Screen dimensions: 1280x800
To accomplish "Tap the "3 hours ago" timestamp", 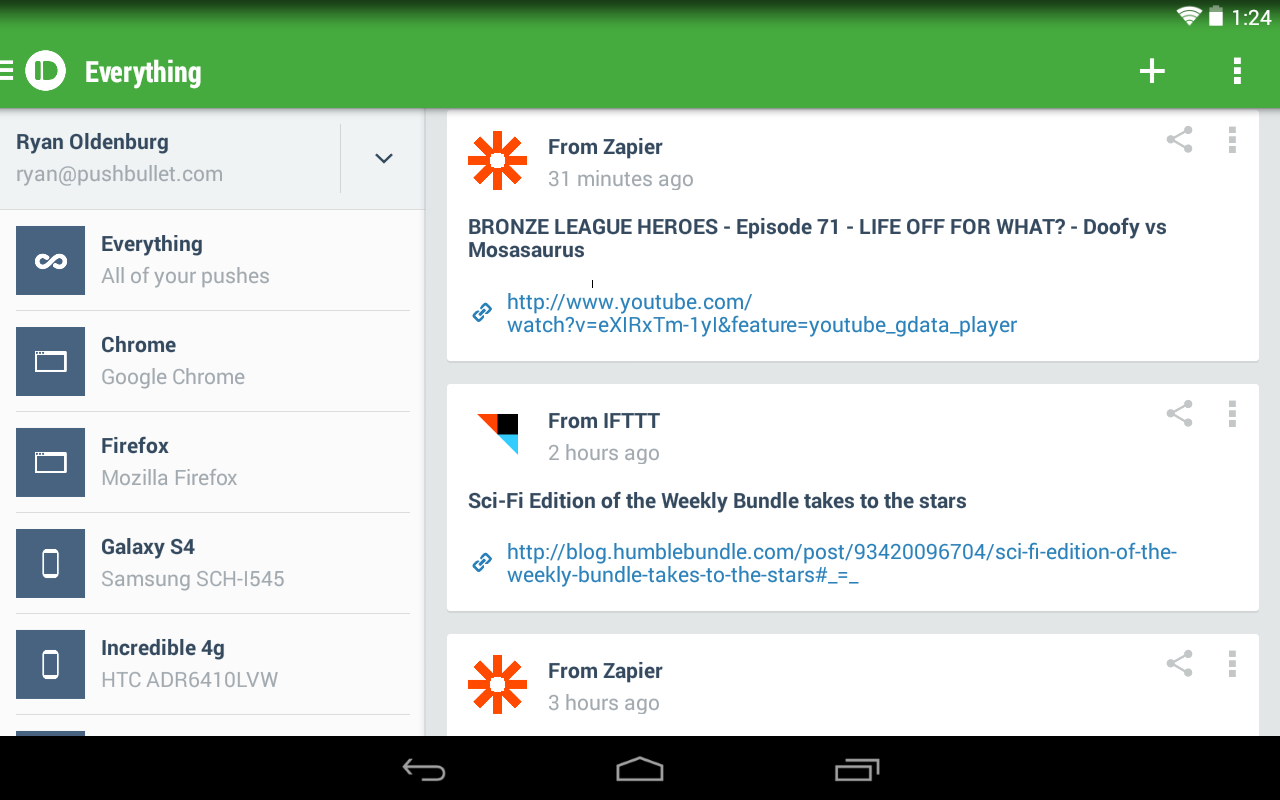I will pos(604,703).
